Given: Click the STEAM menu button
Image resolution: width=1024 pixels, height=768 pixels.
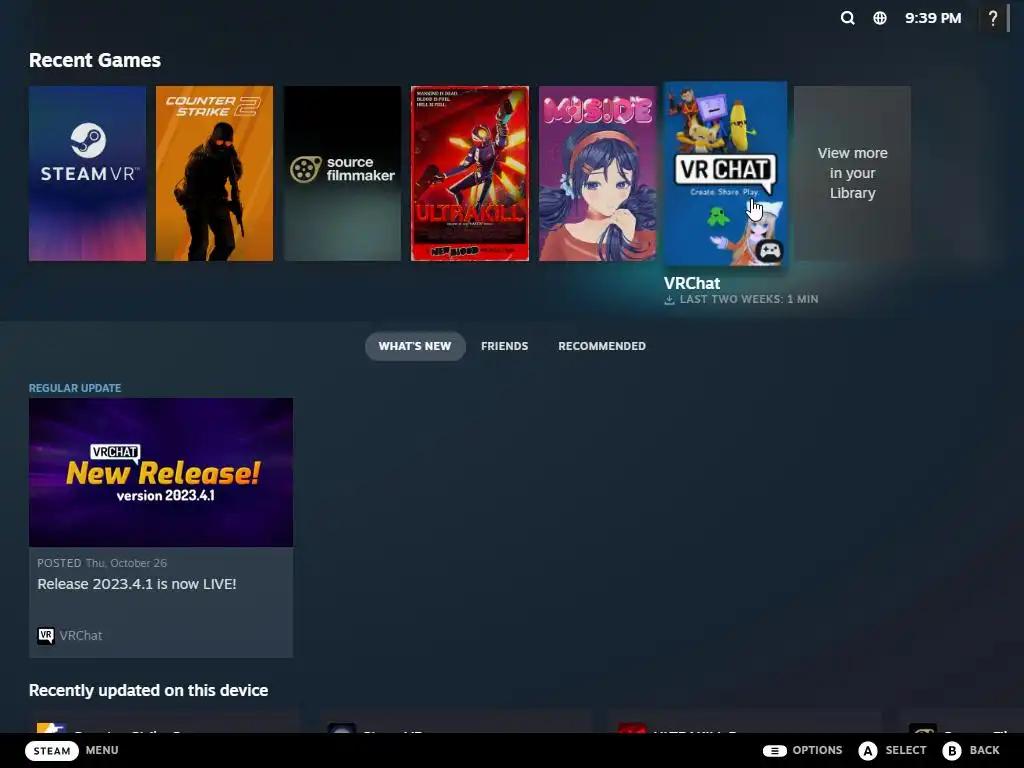Looking at the screenshot, I should tap(52, 750).
